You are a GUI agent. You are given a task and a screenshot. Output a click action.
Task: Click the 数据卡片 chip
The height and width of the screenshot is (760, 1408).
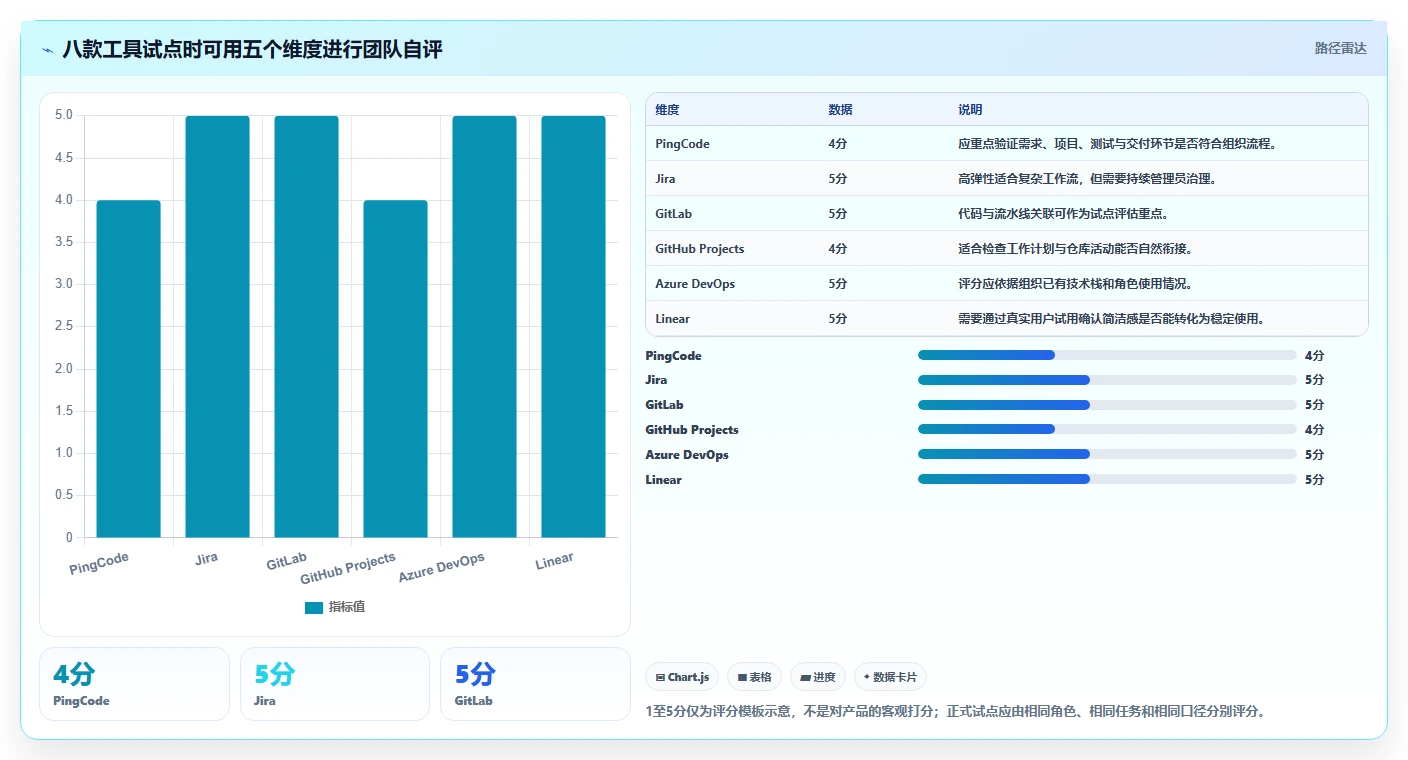[890, 677]
